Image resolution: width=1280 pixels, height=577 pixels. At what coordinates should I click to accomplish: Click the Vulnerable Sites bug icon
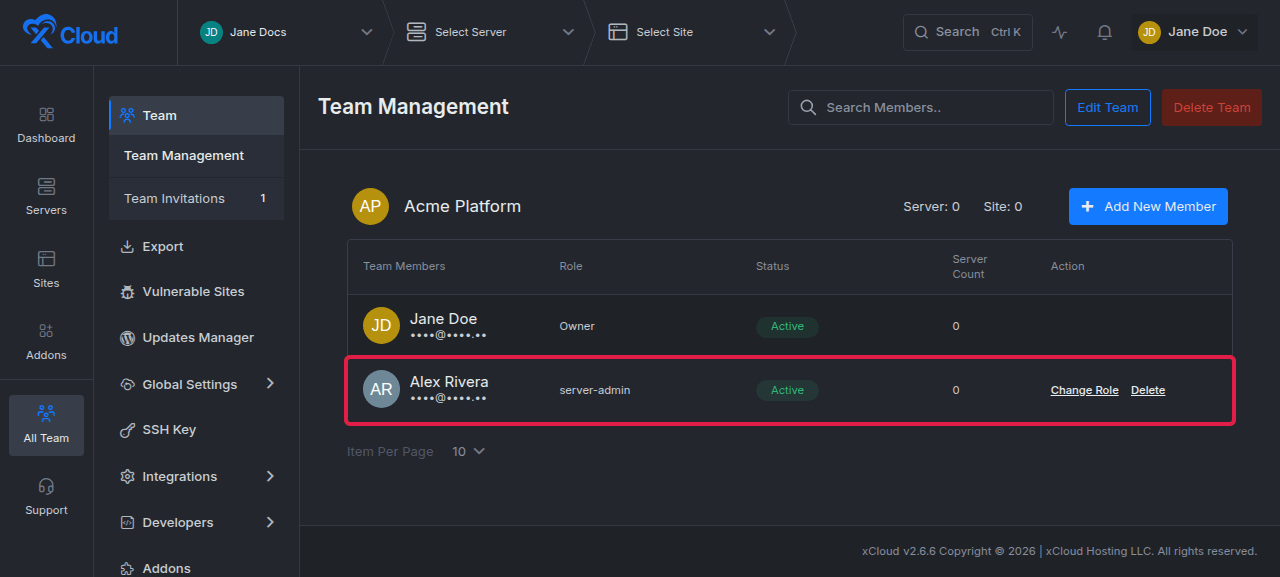[127, 292]
